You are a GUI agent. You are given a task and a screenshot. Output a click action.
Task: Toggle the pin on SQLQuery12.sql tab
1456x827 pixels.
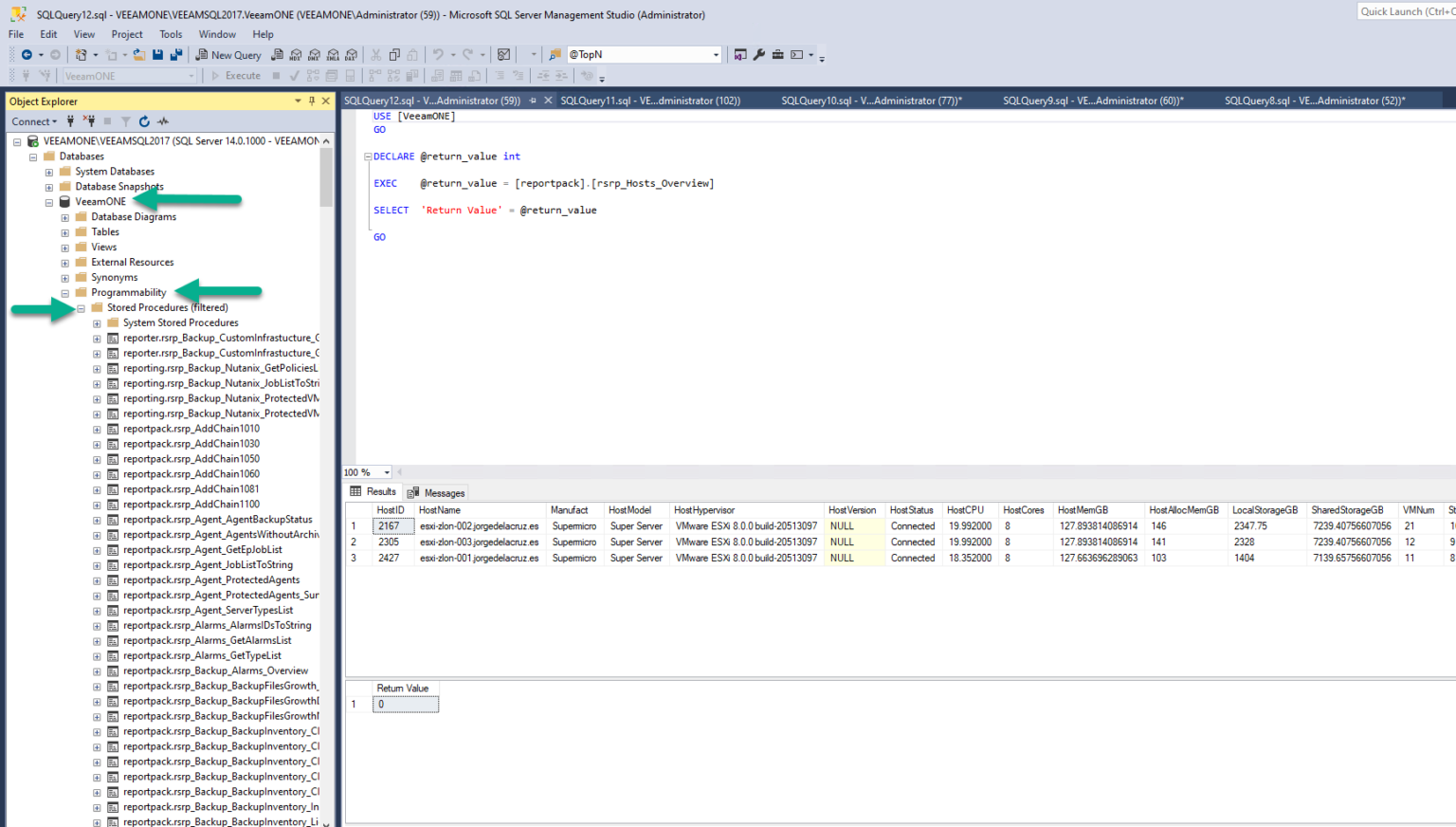pos(533,101)
